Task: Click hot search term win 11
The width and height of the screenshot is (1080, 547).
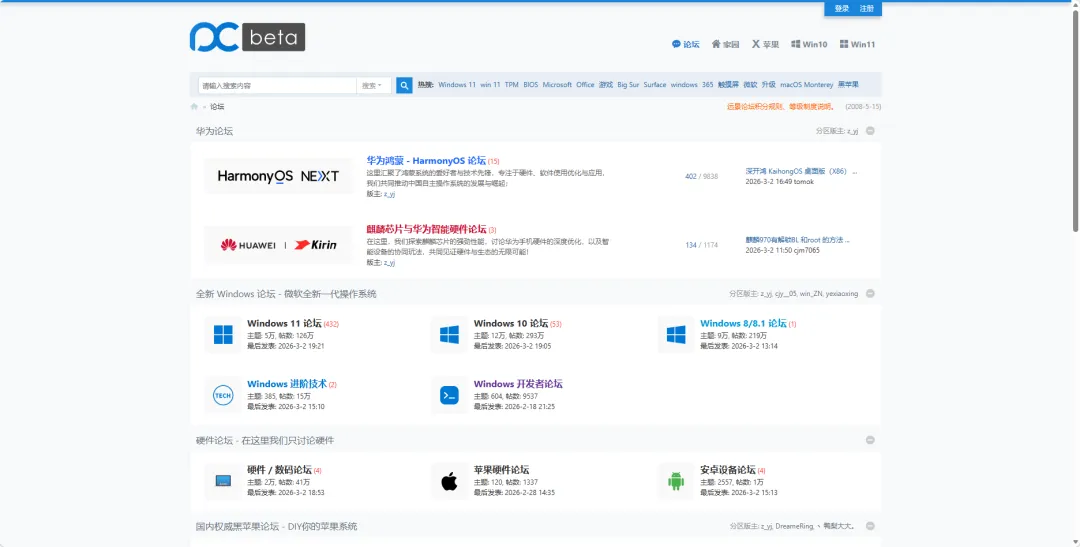Action: pos(490,85)
